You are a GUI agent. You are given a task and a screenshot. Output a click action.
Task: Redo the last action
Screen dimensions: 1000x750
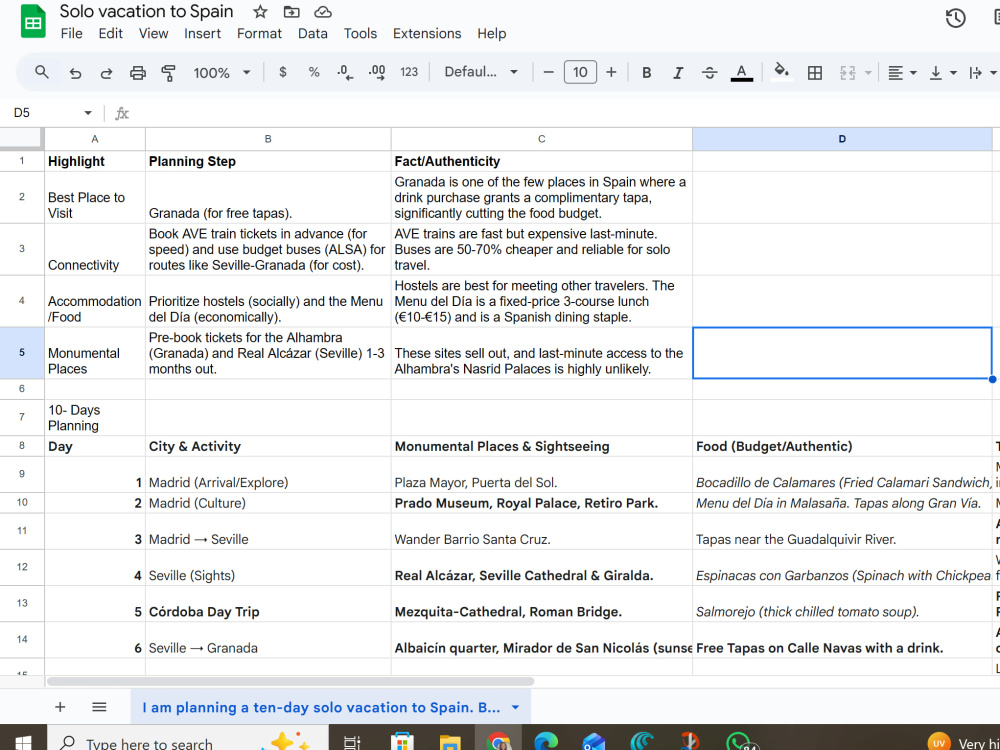pyautogui.click(x=106, y=73)
